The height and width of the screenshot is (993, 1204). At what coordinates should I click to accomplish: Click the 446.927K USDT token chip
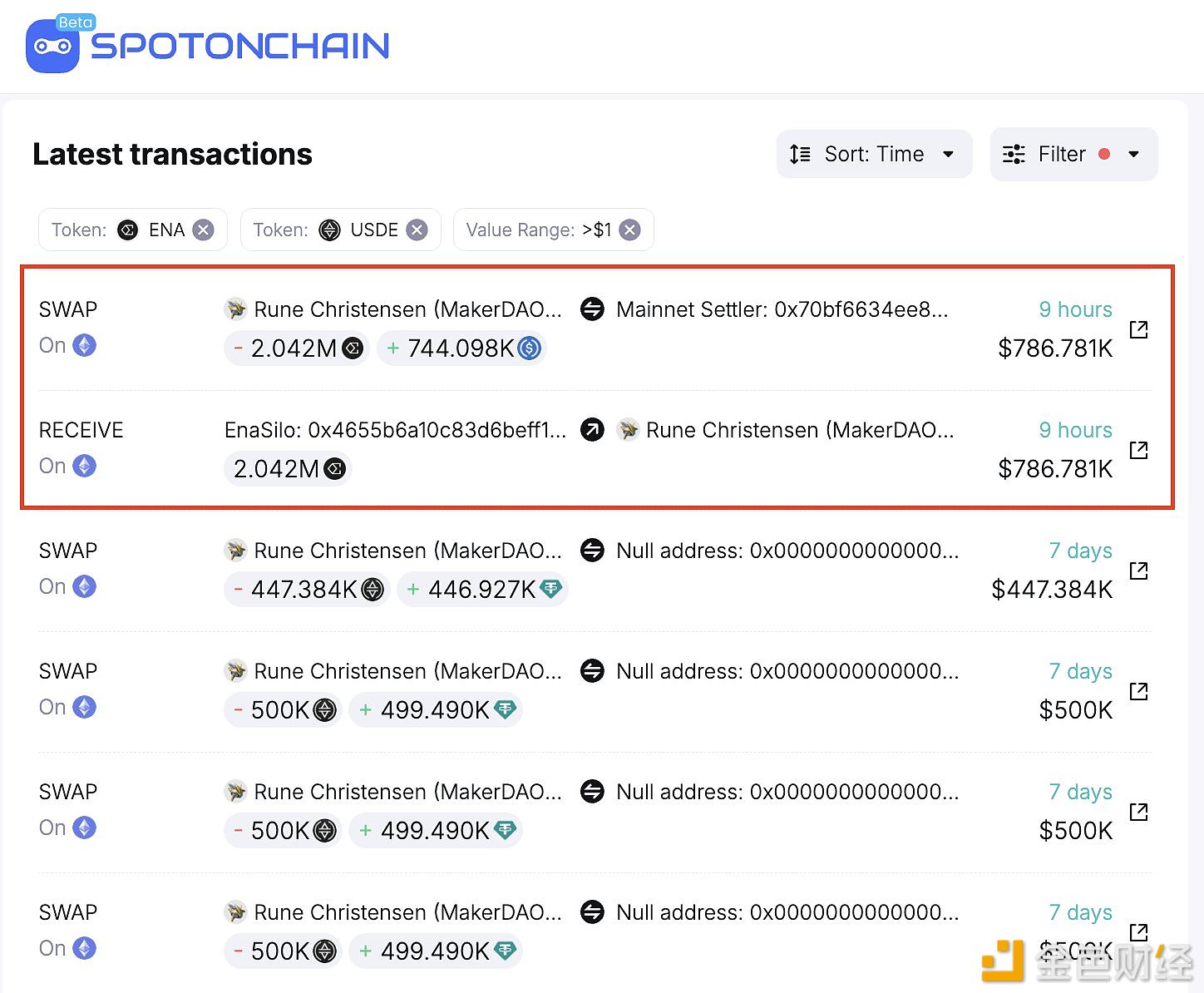point(483,590)
